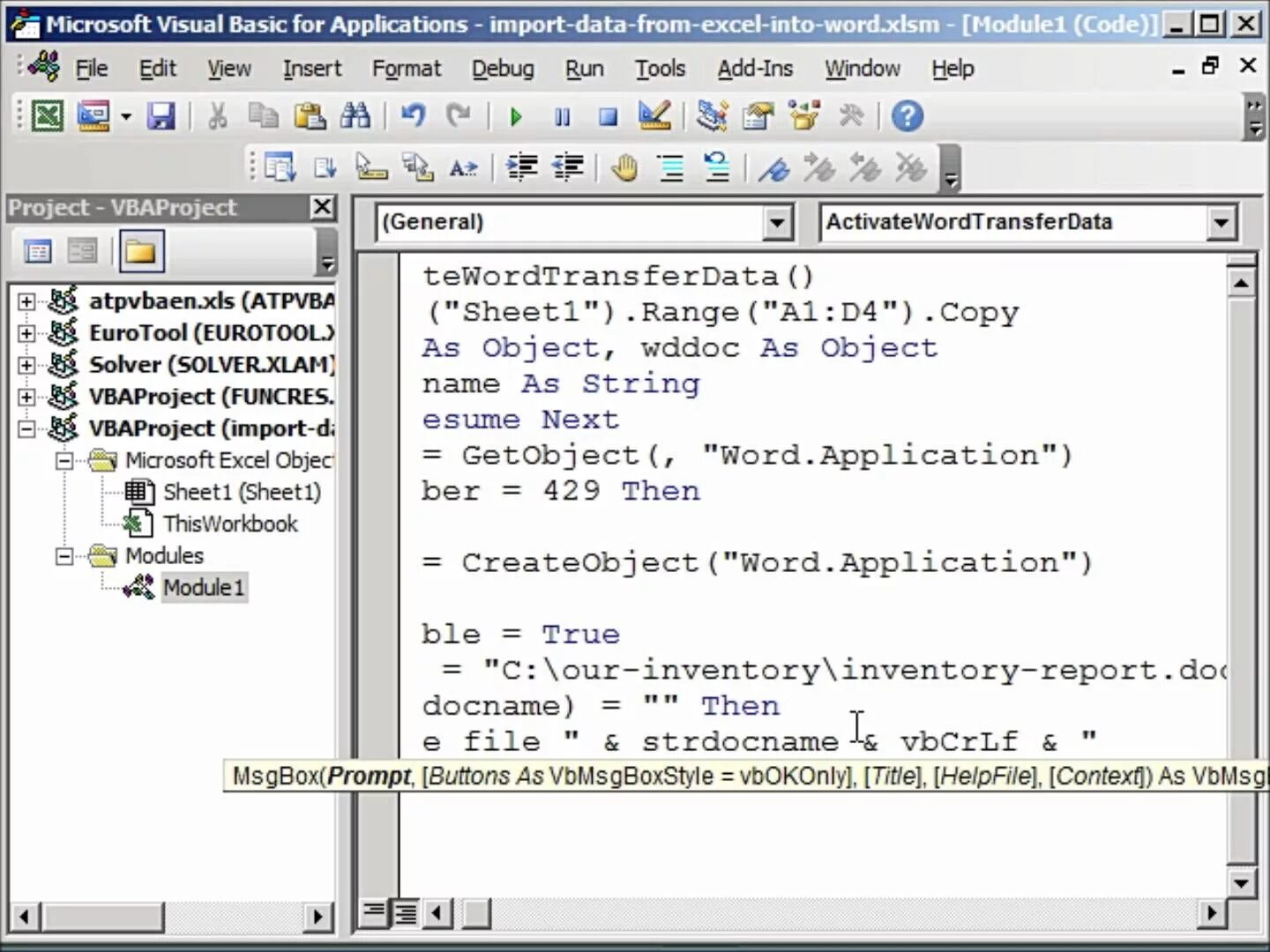
Task: Open the insert-object dropdown arrow
Action: pos(126,115)
